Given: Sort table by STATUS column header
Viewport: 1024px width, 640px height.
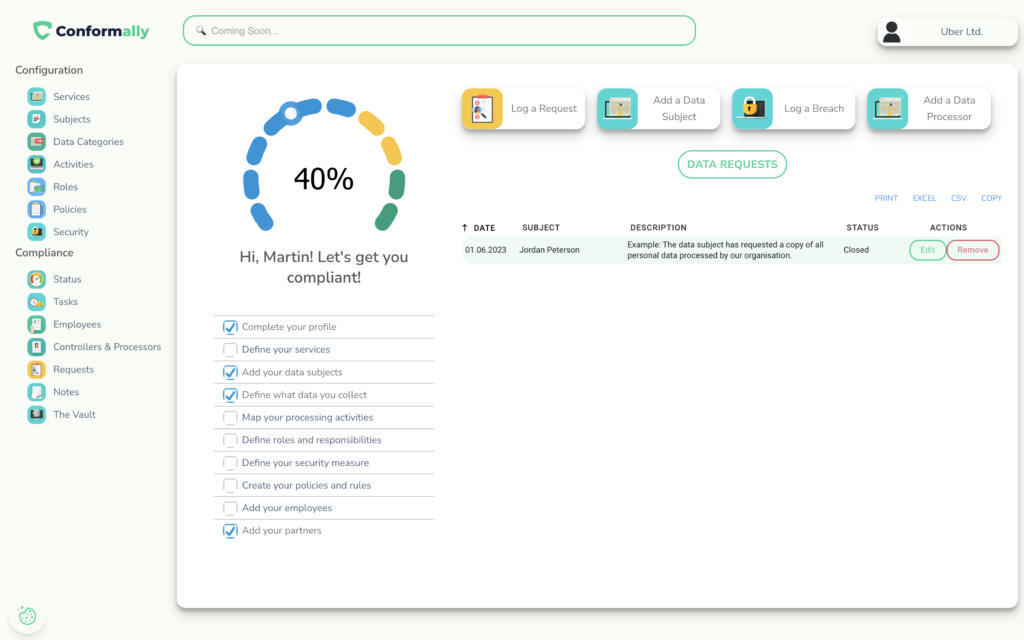Looking at the screenshot, I should 862,228.
